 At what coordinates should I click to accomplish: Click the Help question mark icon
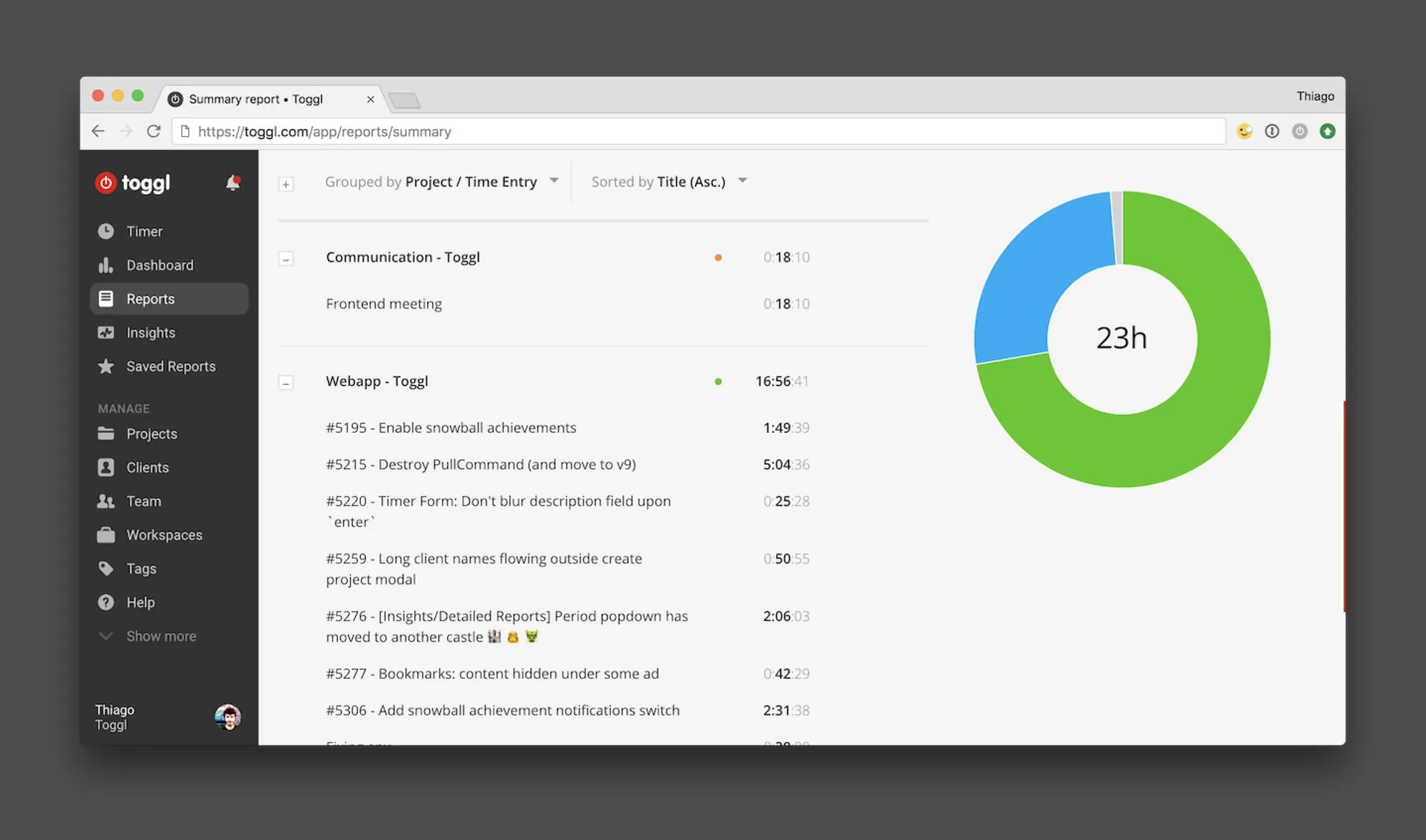pyautogui.click(x=106, y=603)
